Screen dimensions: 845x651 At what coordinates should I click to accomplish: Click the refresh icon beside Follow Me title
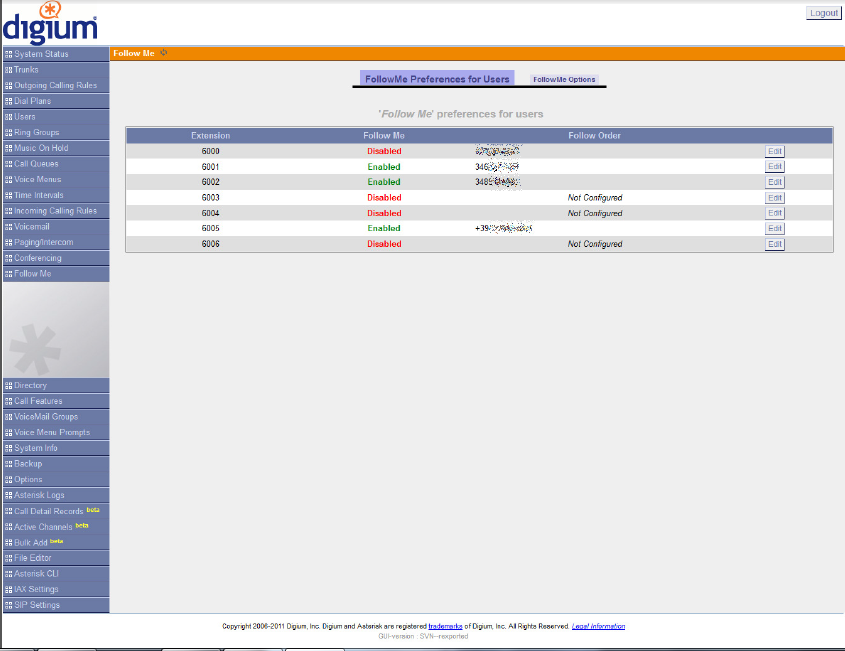(x=164, y=53)
